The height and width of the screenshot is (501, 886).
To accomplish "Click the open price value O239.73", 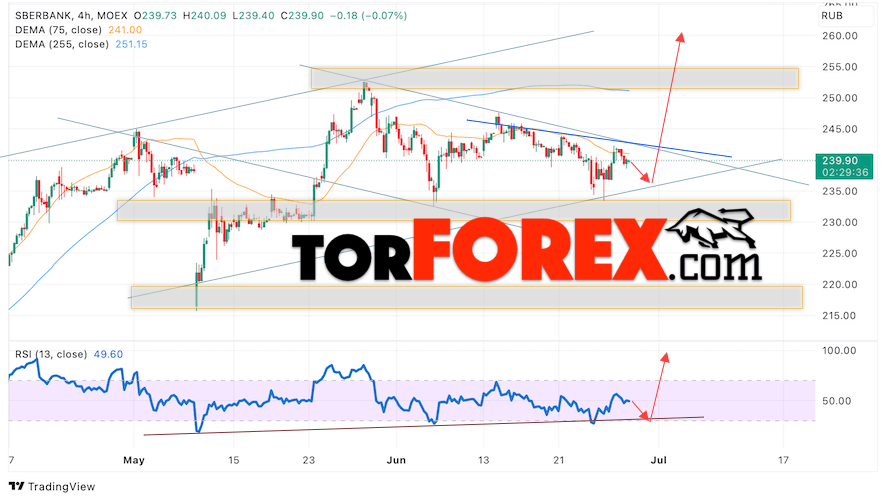I will point(155,16).
